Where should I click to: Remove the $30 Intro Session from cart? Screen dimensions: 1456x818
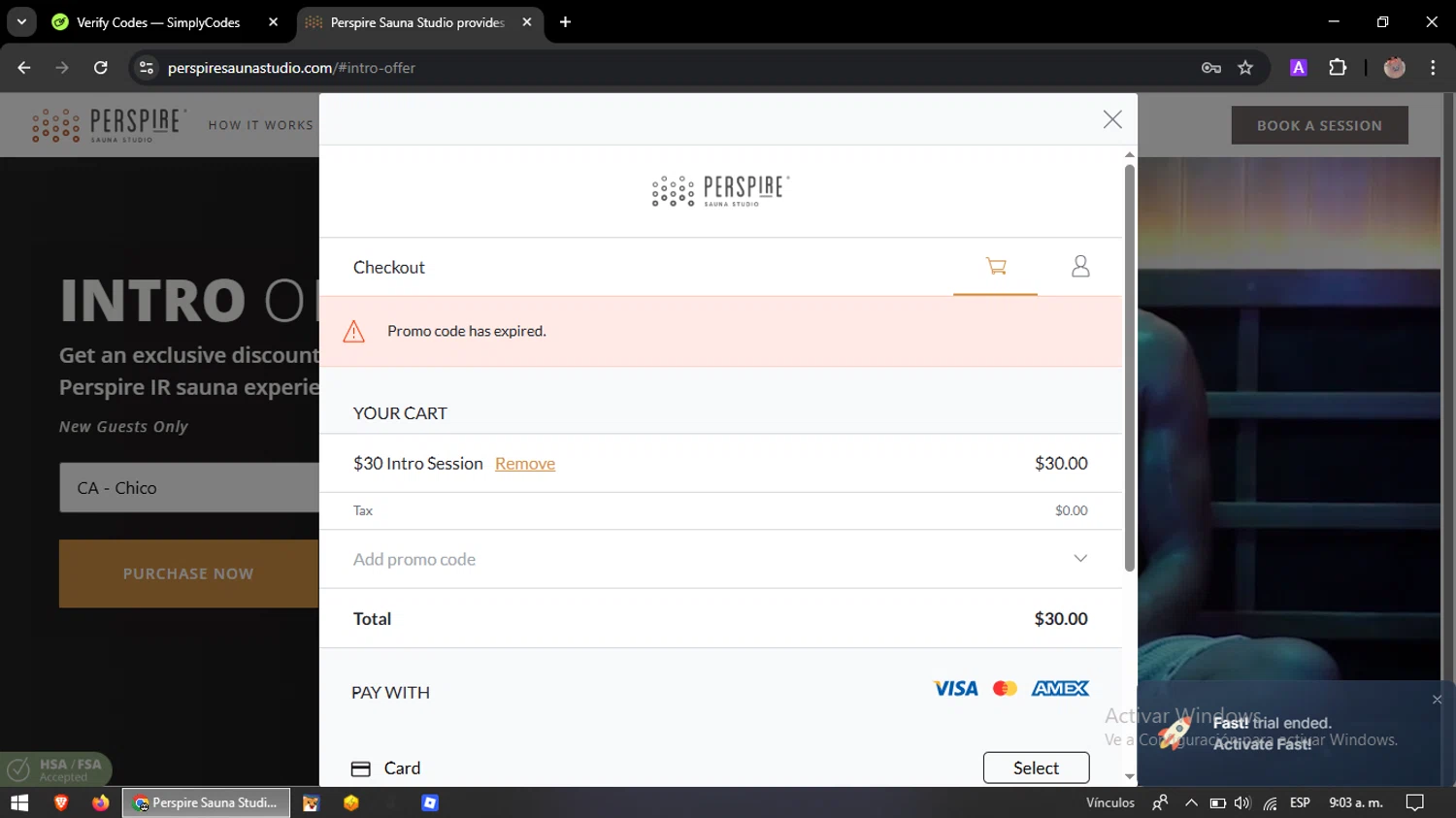point(525,464)
